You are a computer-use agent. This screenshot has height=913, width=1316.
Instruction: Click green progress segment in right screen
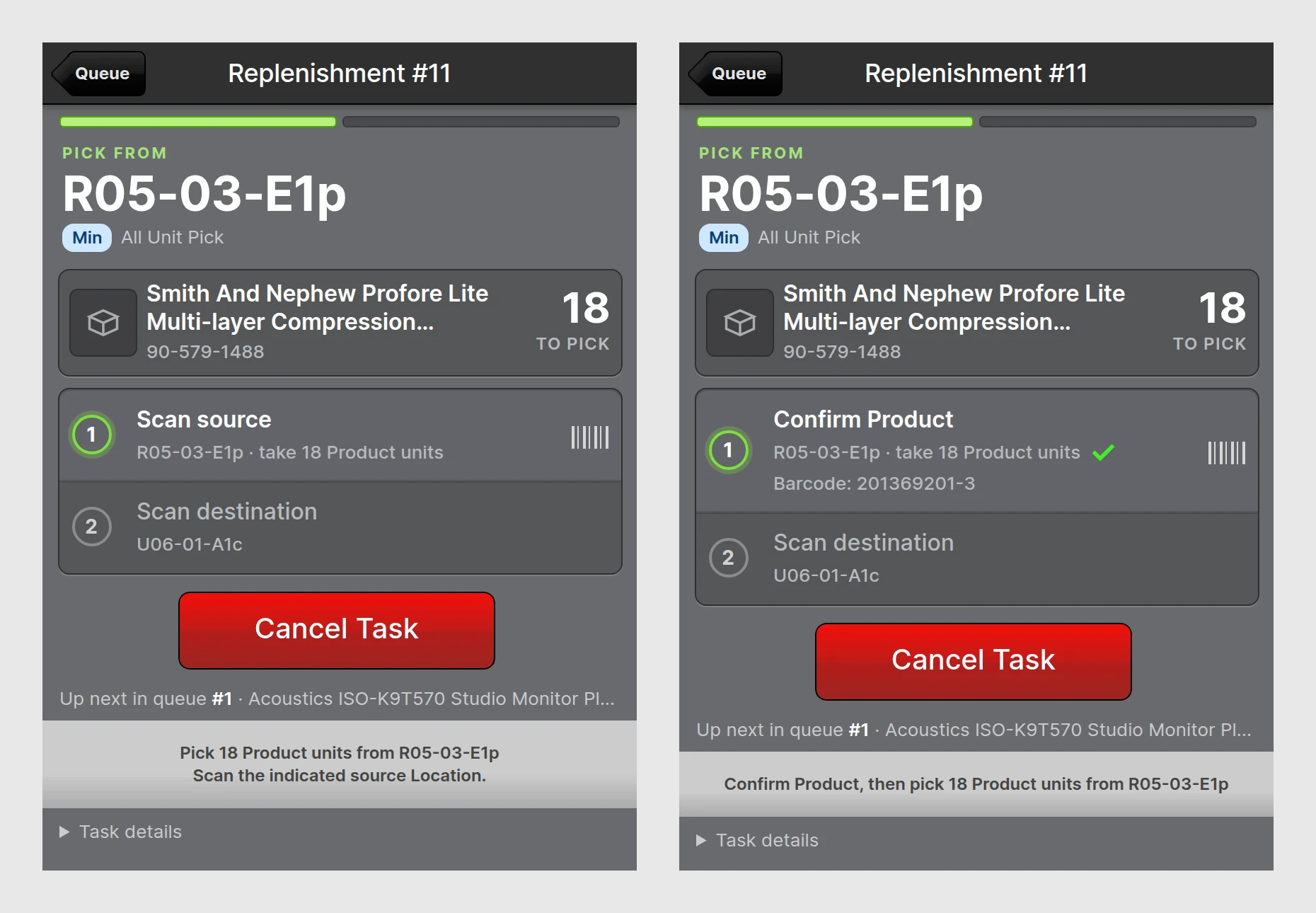pos(835,122)
